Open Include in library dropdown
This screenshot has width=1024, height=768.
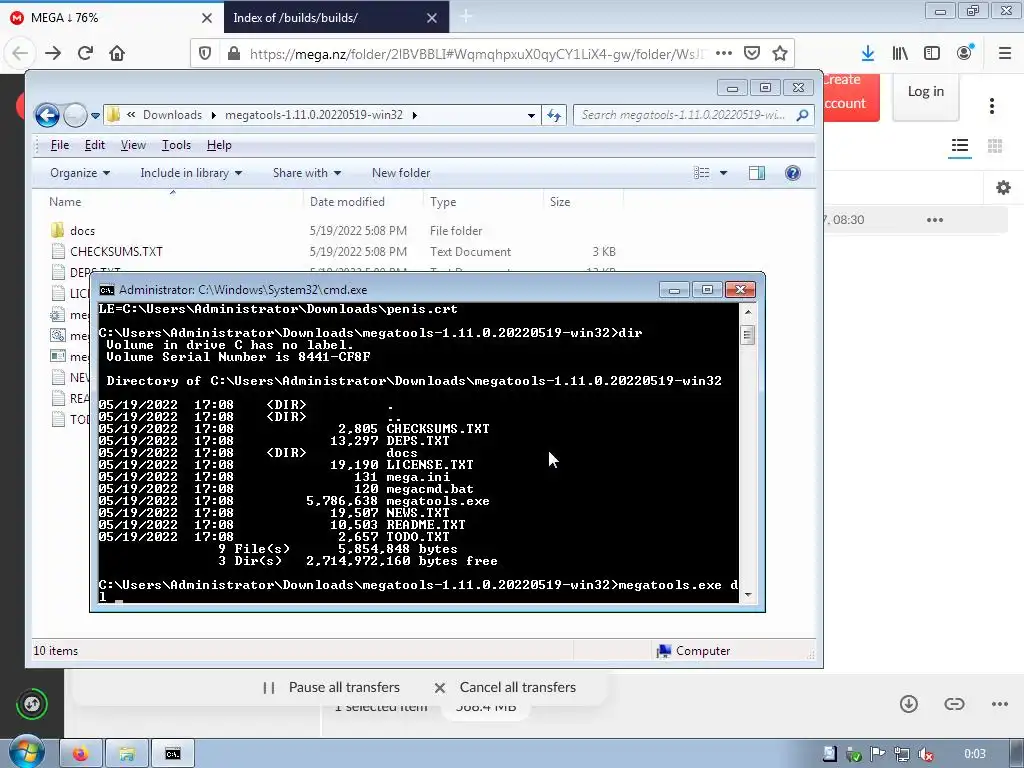191,173
